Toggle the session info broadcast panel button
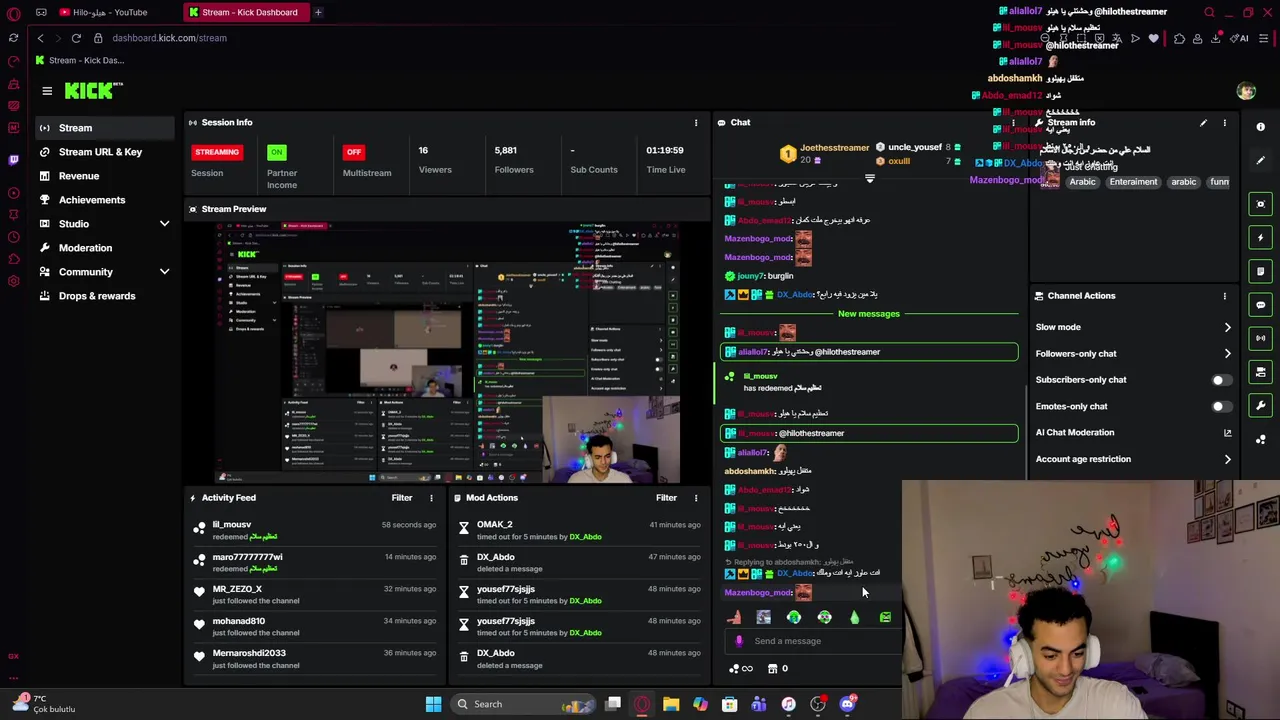1280x720 pixels. click(x=1261, y=338)
